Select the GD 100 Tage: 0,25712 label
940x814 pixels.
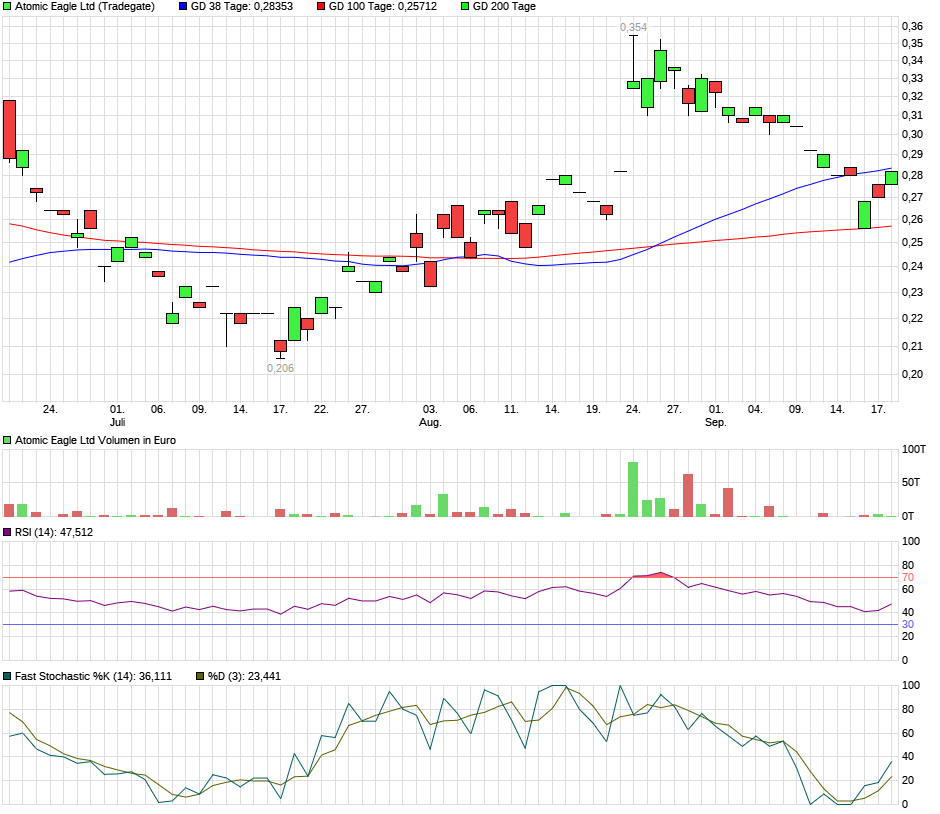(383, 7)
